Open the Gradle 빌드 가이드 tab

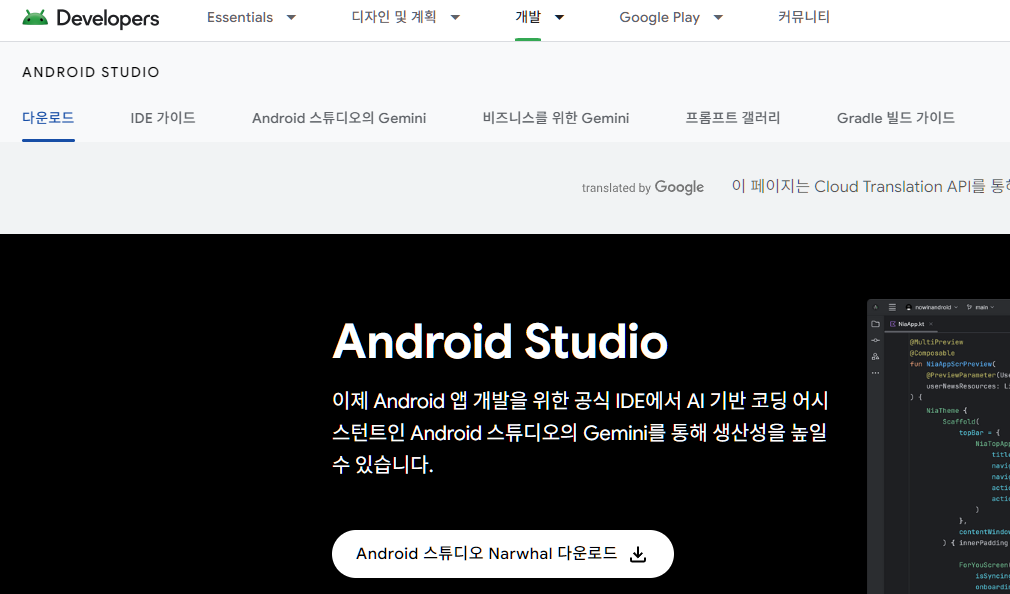tap(896, 118)
